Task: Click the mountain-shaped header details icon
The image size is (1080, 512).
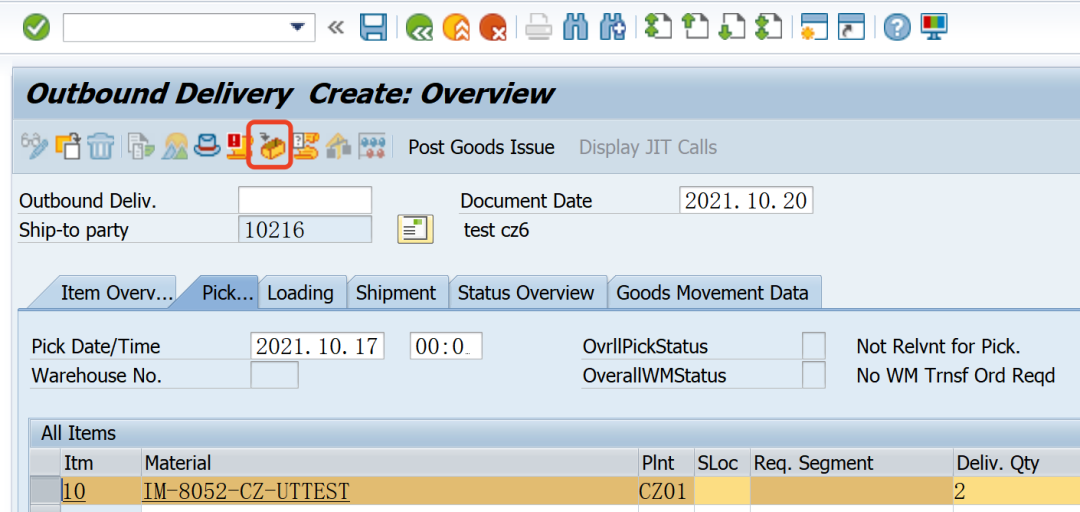Action: point(174,146)
